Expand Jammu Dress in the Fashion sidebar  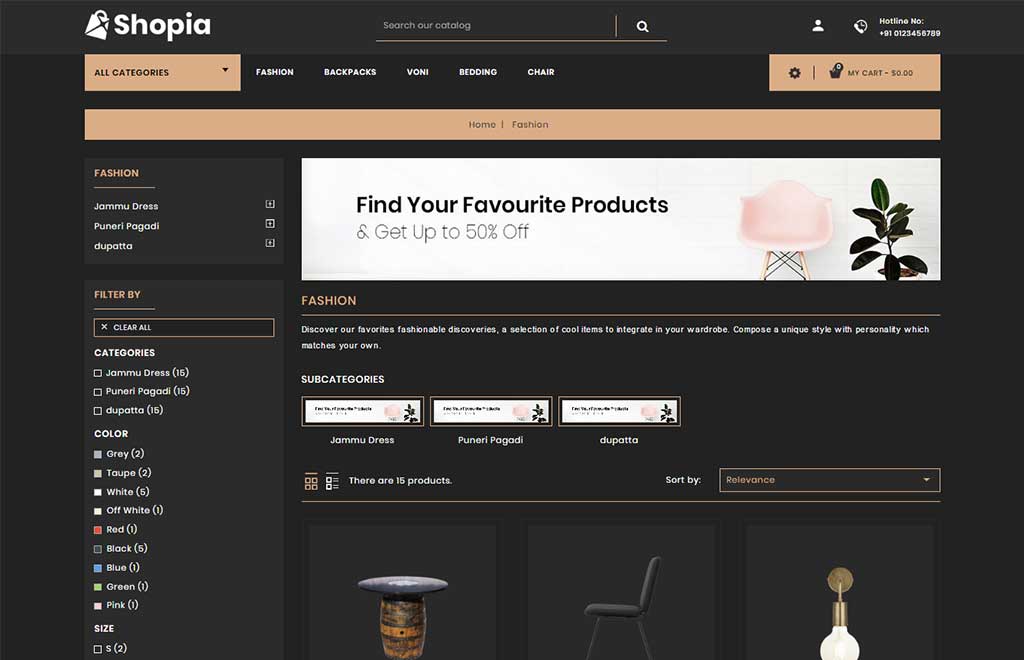(x=270, y=204)
